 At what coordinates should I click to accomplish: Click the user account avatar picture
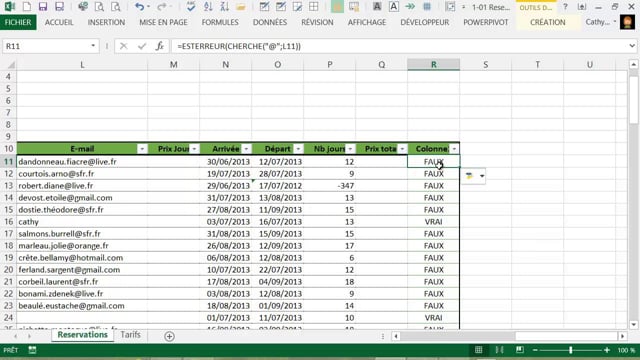pyautogui.click(x=627, y=22)
